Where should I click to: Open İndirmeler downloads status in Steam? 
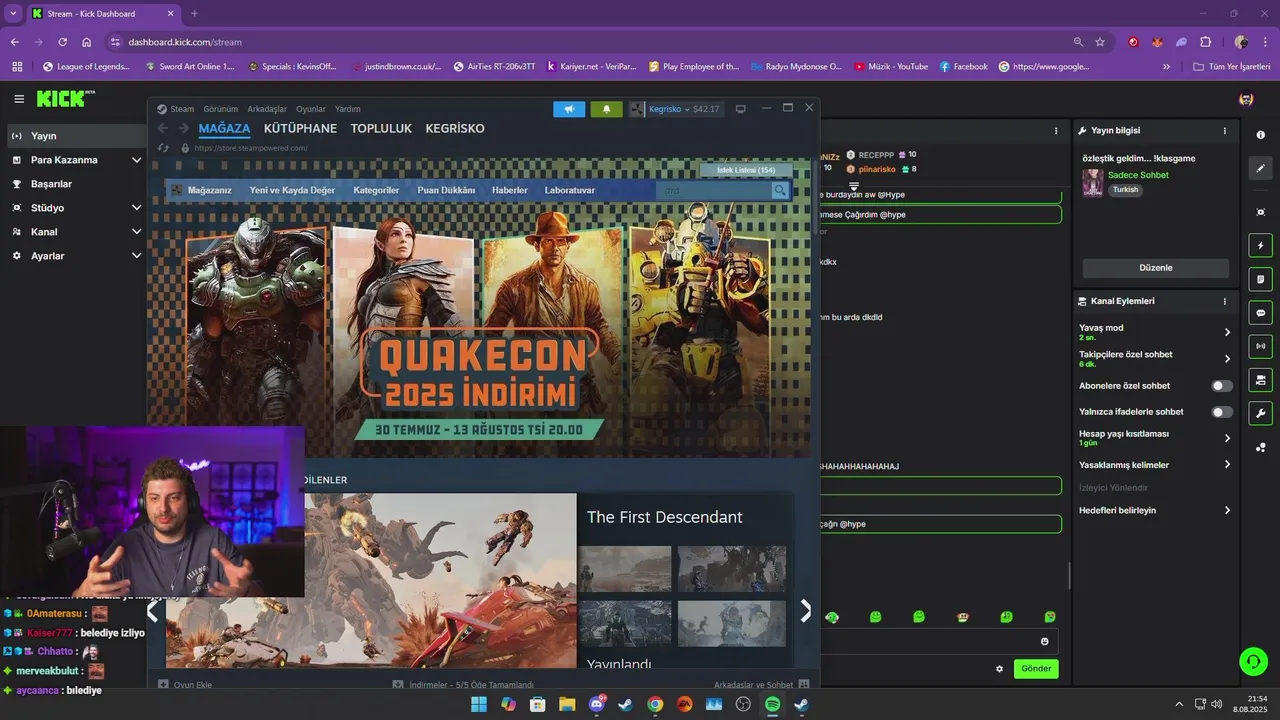pos(463,685)
